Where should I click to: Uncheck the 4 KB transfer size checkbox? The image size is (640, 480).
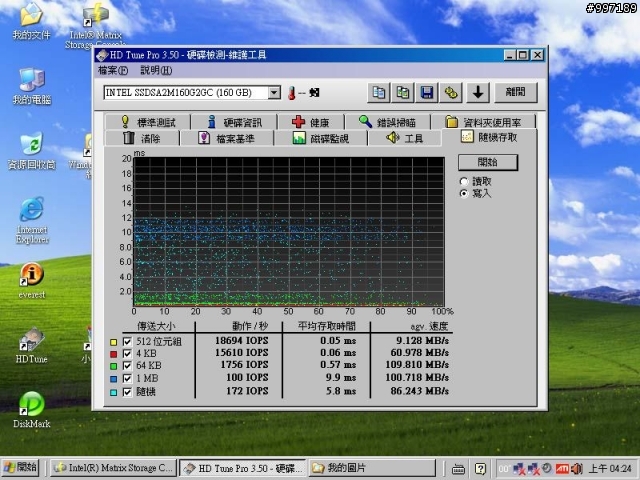point(127,353)
